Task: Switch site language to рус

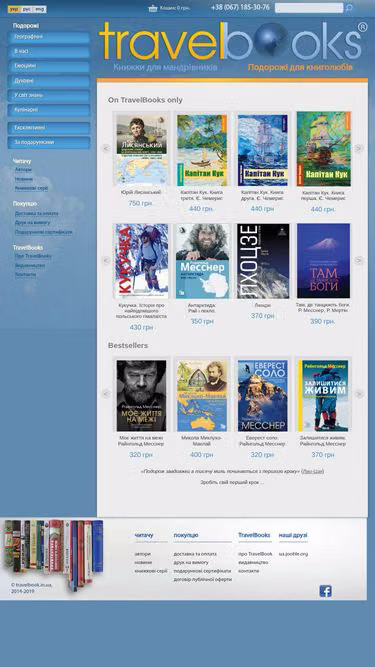Action: click(27, 9)
